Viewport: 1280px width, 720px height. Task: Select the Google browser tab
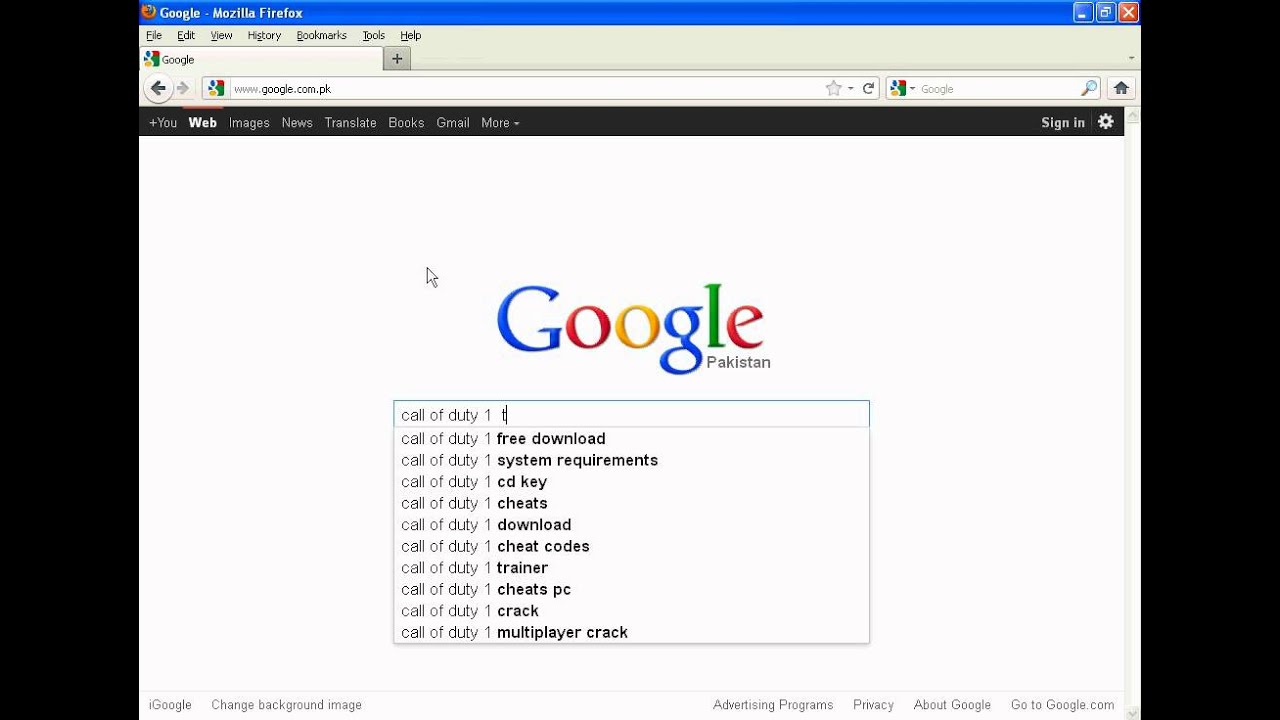(x=261, y=59)
